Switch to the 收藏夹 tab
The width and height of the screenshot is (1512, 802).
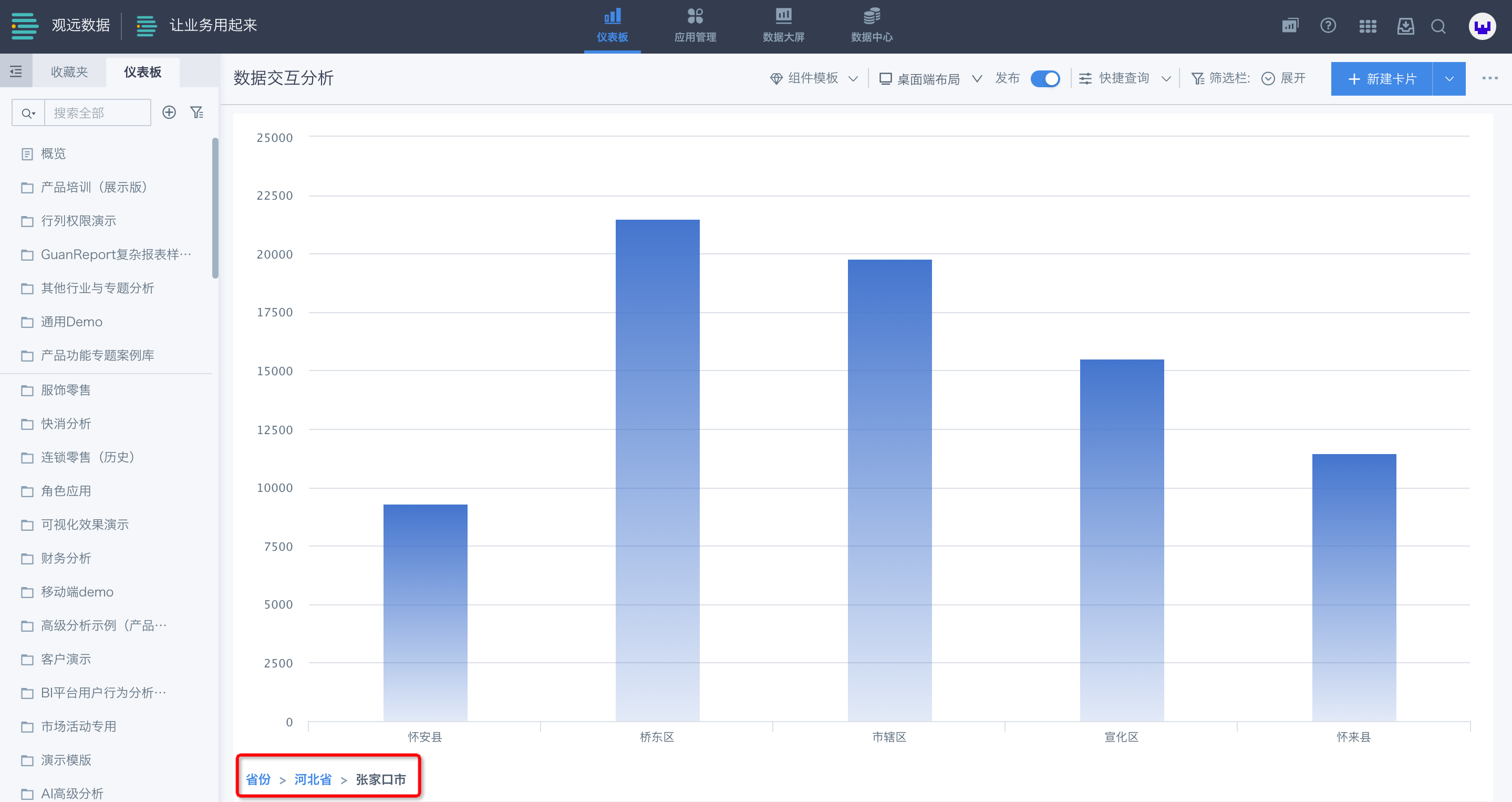[69, 71]
